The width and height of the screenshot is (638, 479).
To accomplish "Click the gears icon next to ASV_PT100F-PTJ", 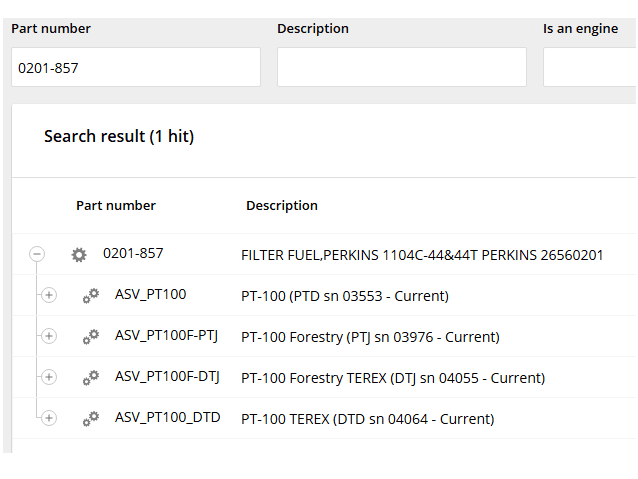I will coord(91,337).
